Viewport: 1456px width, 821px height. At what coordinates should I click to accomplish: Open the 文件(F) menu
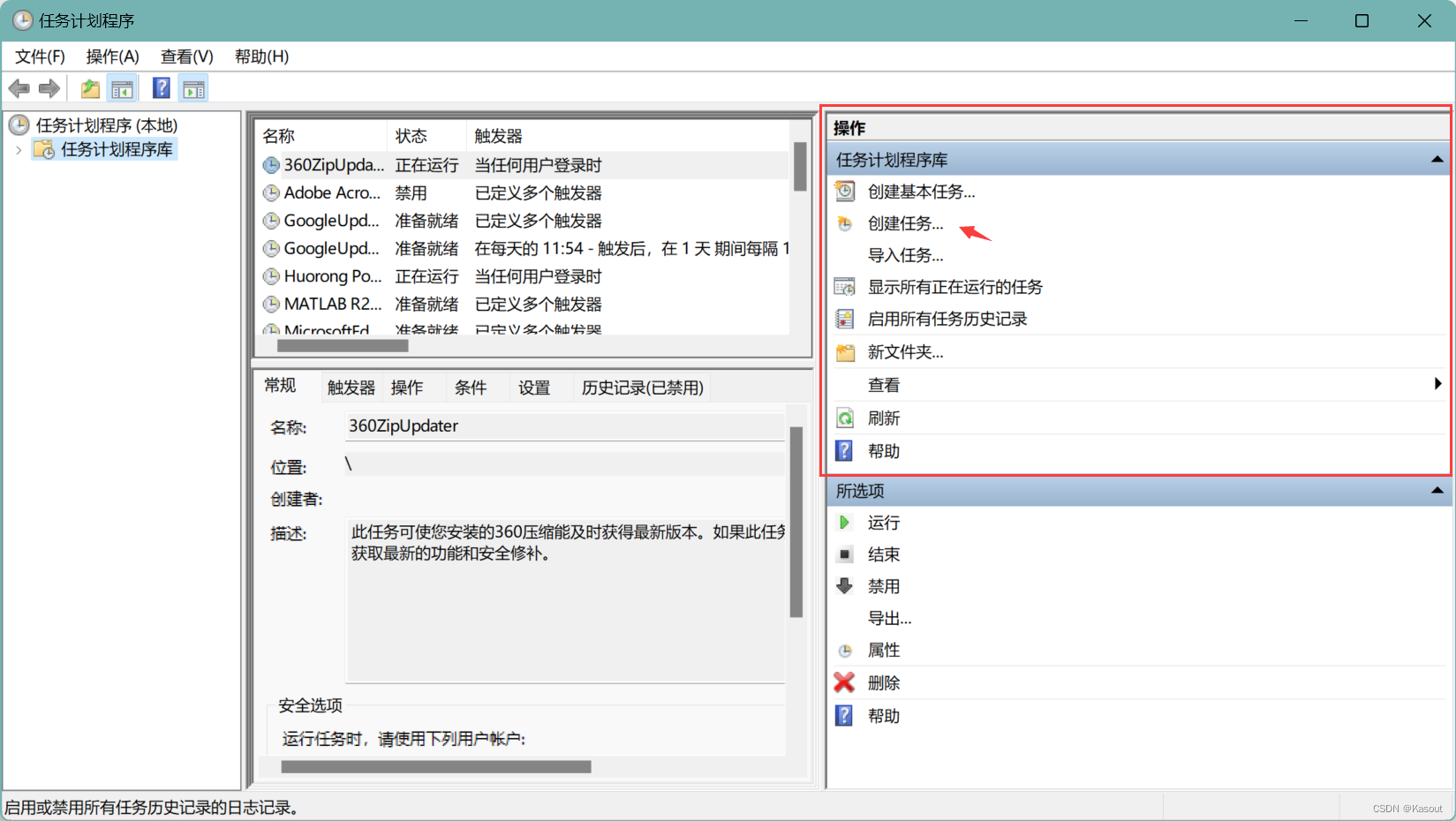coord(40,56)
